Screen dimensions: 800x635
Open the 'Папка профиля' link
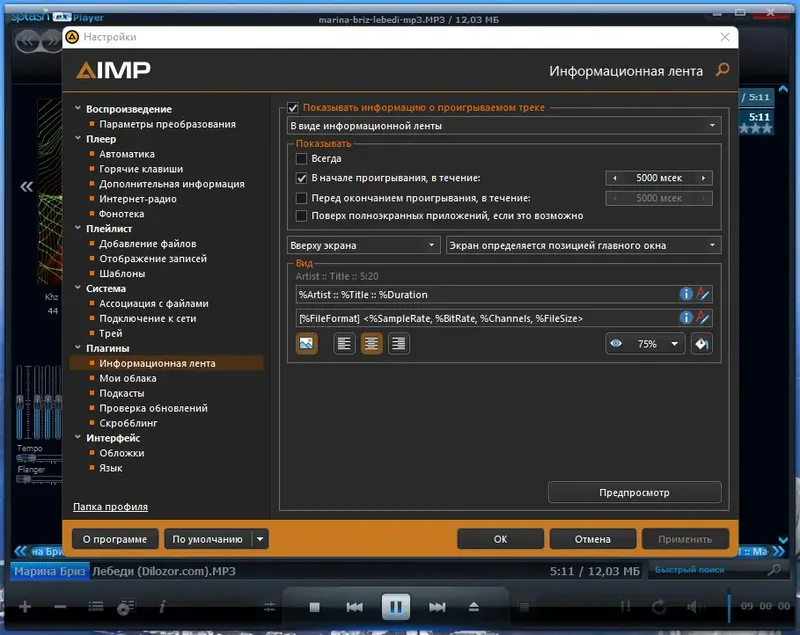coord(110,507)
